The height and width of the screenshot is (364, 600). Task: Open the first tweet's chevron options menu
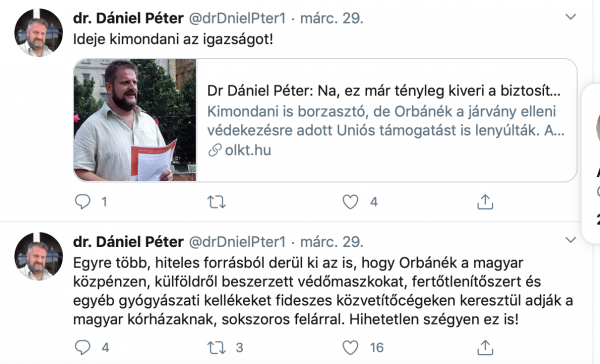pyautogui.click(x=571, y=17)
